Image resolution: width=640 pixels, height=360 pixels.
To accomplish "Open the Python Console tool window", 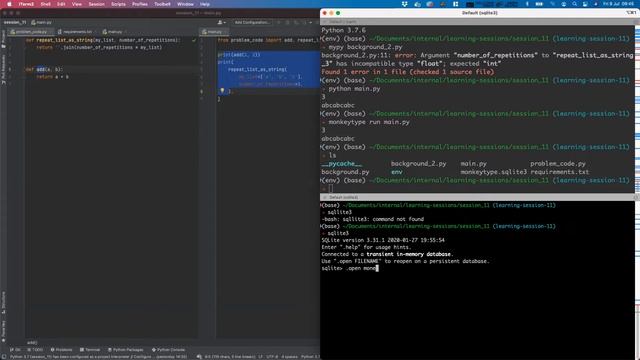I will click(x=168, y=350).
